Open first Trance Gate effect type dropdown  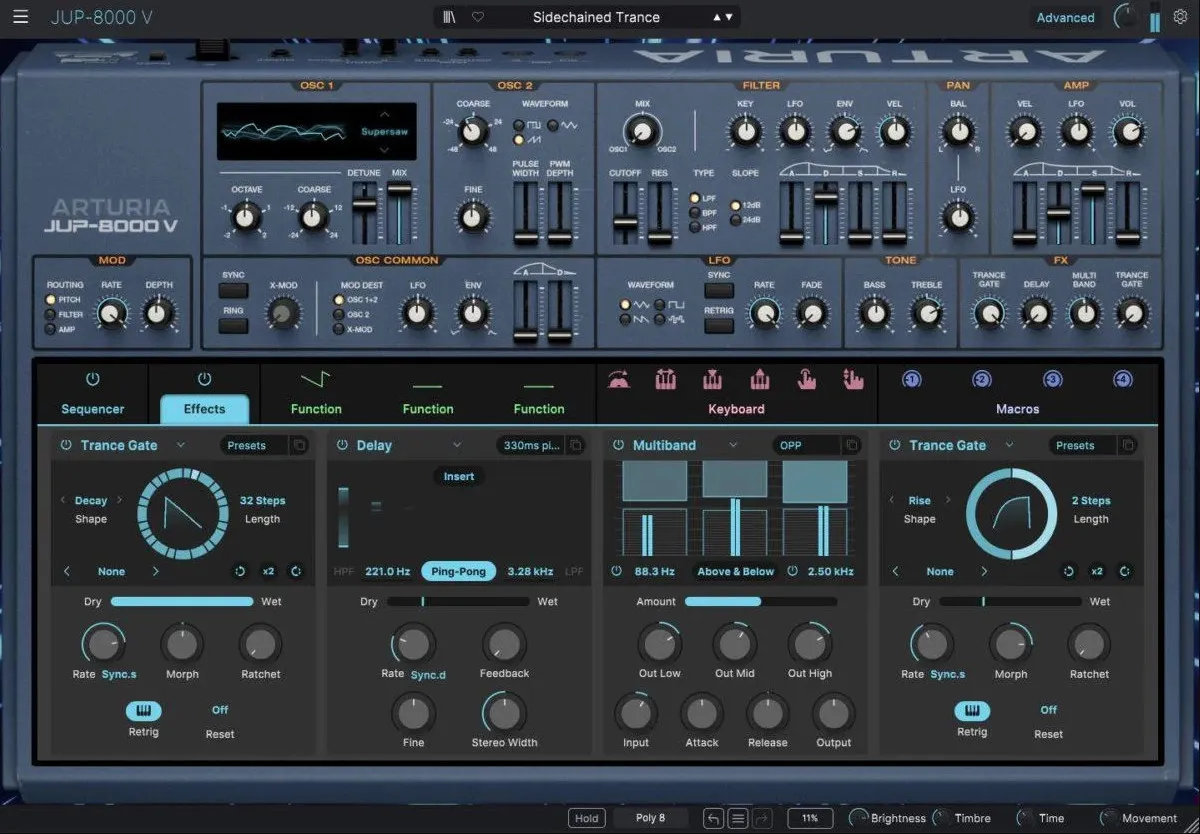[x=181, y=445]
